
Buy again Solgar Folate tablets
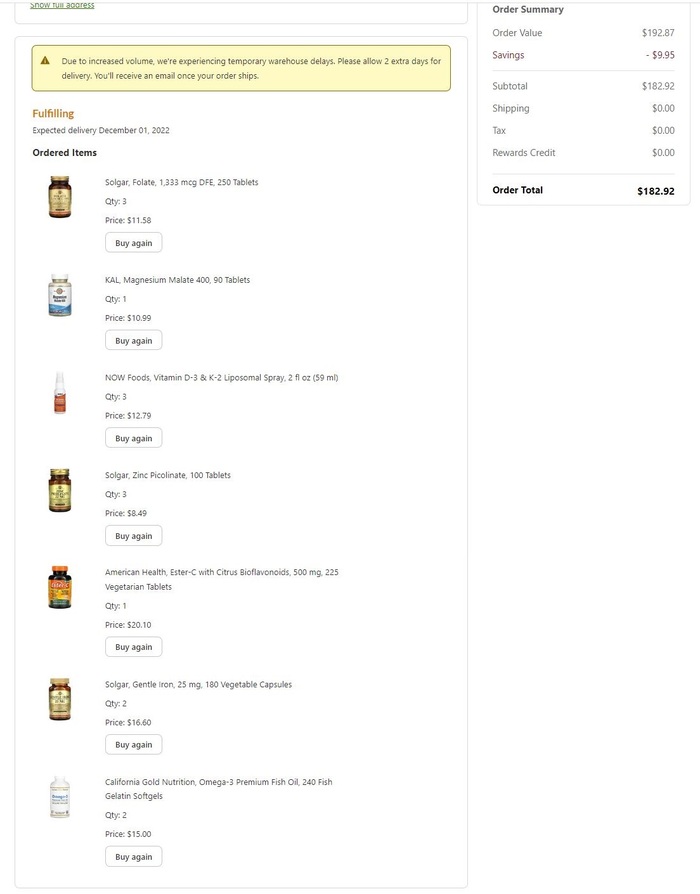pos(133,243)
